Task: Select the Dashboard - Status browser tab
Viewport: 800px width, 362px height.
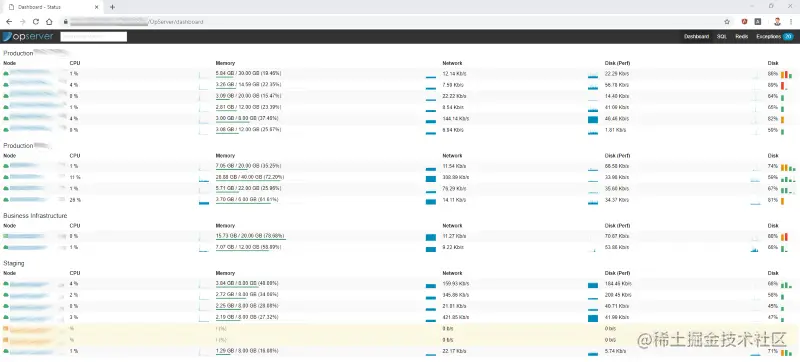Action: [x=54, y=7]
